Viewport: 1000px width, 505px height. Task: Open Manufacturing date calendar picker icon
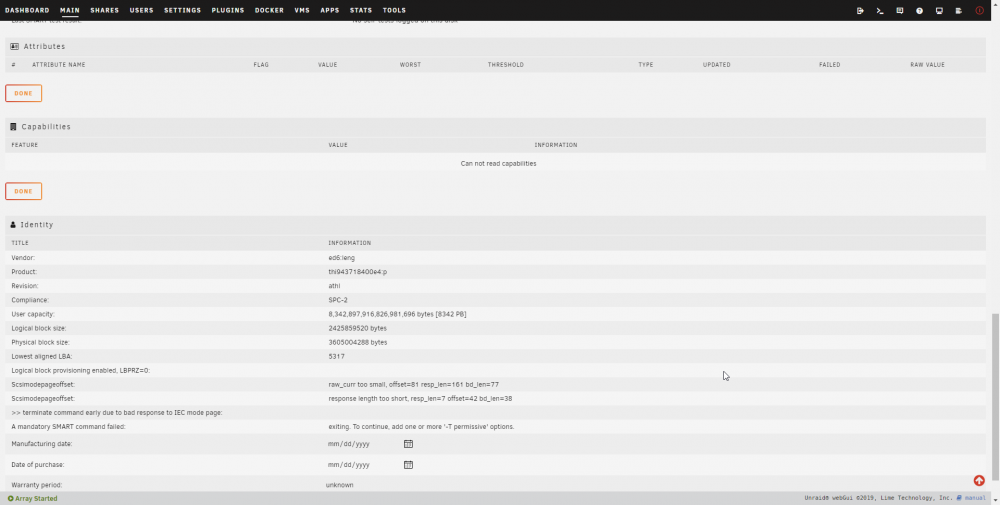coord(408,444)
